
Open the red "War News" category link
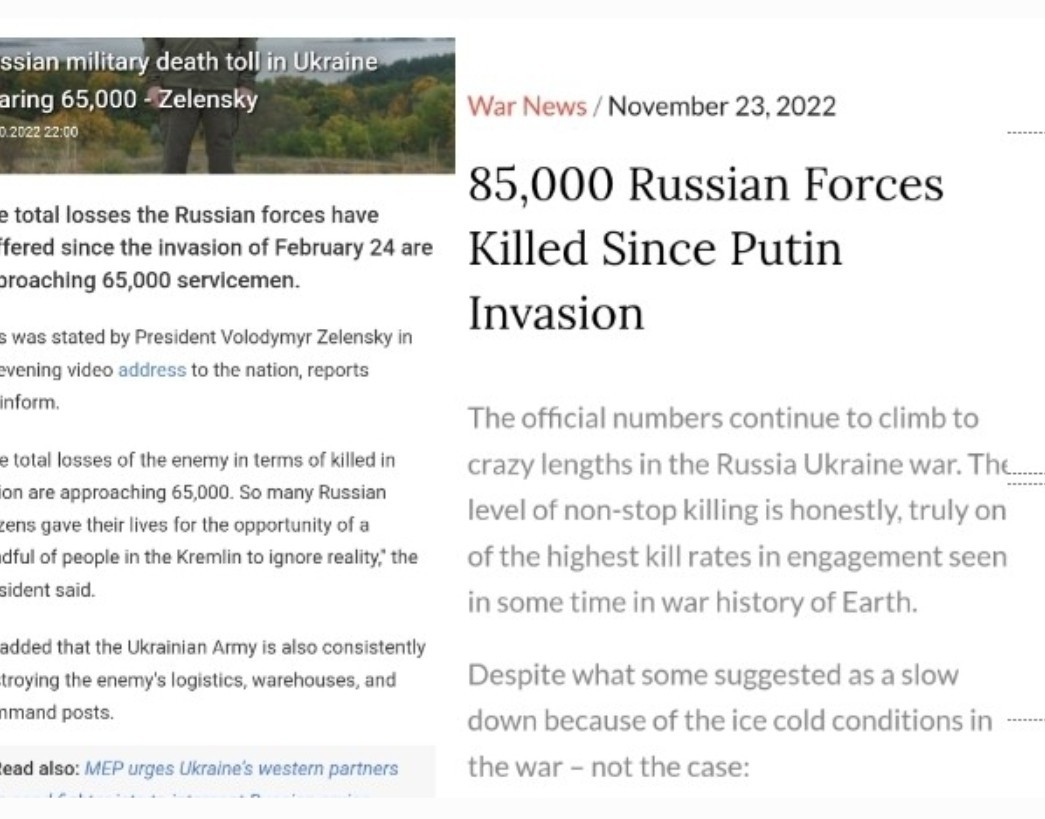pos(526,107)
